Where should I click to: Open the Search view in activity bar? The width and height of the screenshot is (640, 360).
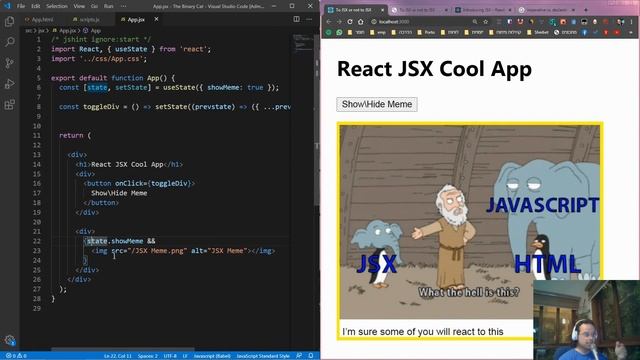[9, 42]
